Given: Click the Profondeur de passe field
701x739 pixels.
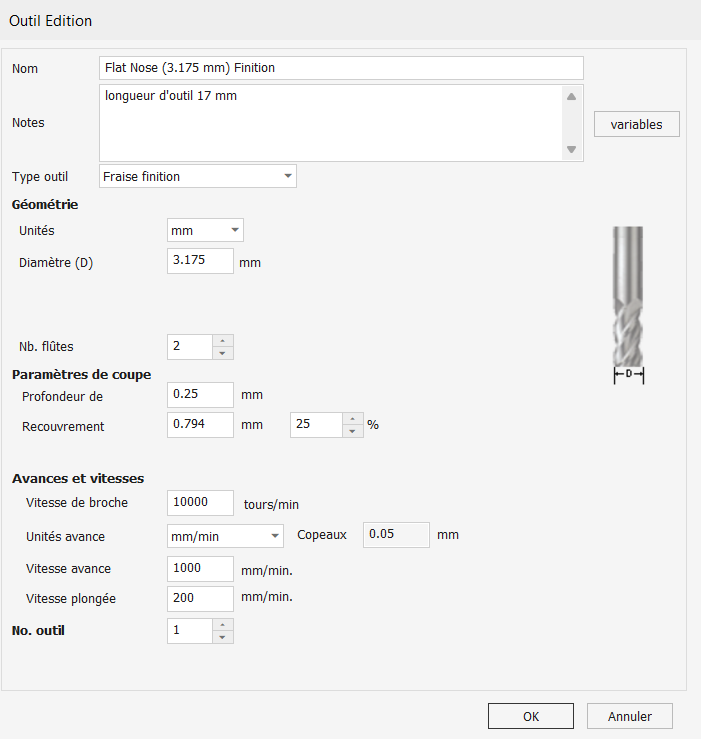Looking at the screenshot, I should 200,395.
